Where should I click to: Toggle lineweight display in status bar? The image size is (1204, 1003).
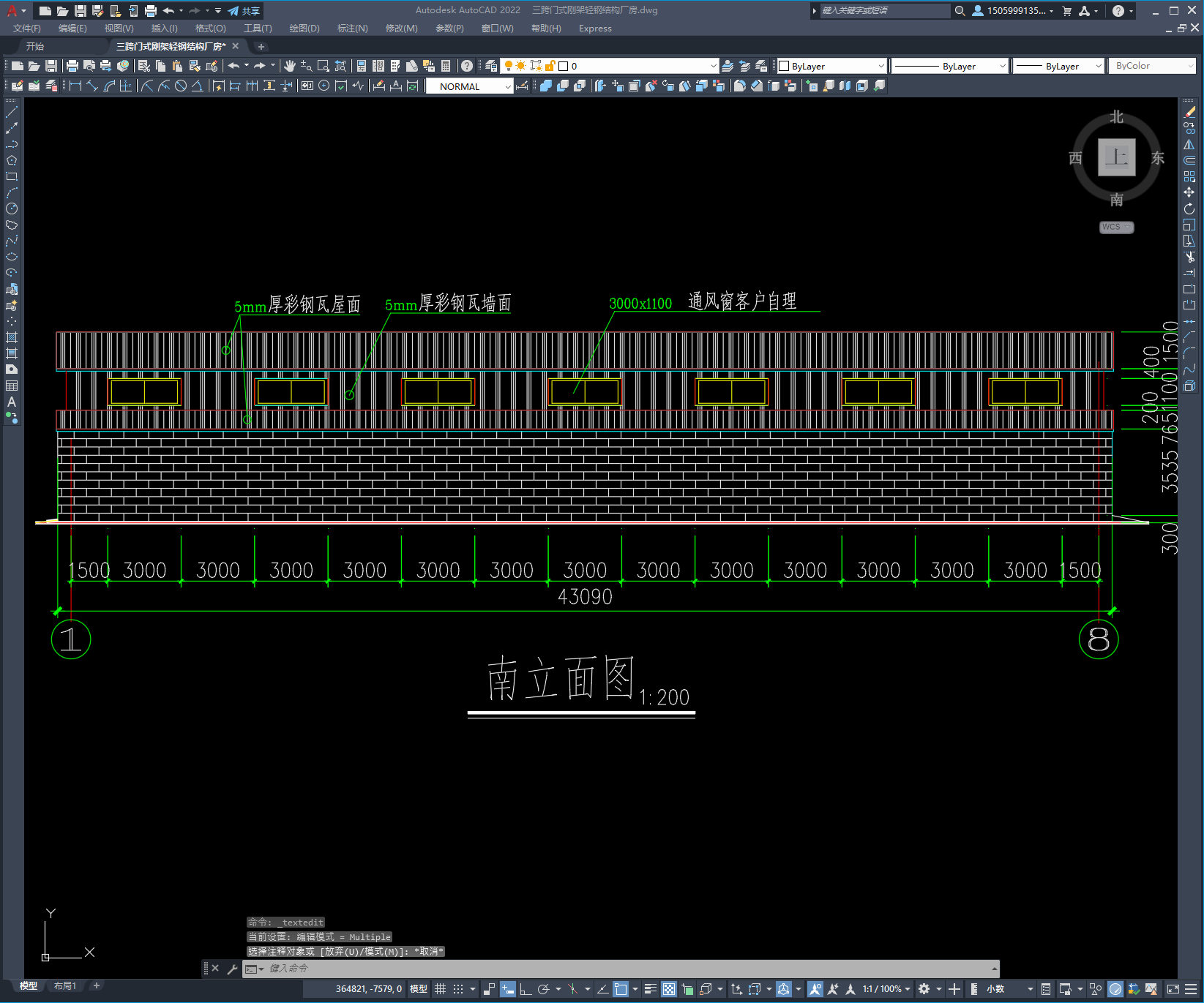(650, 989)
